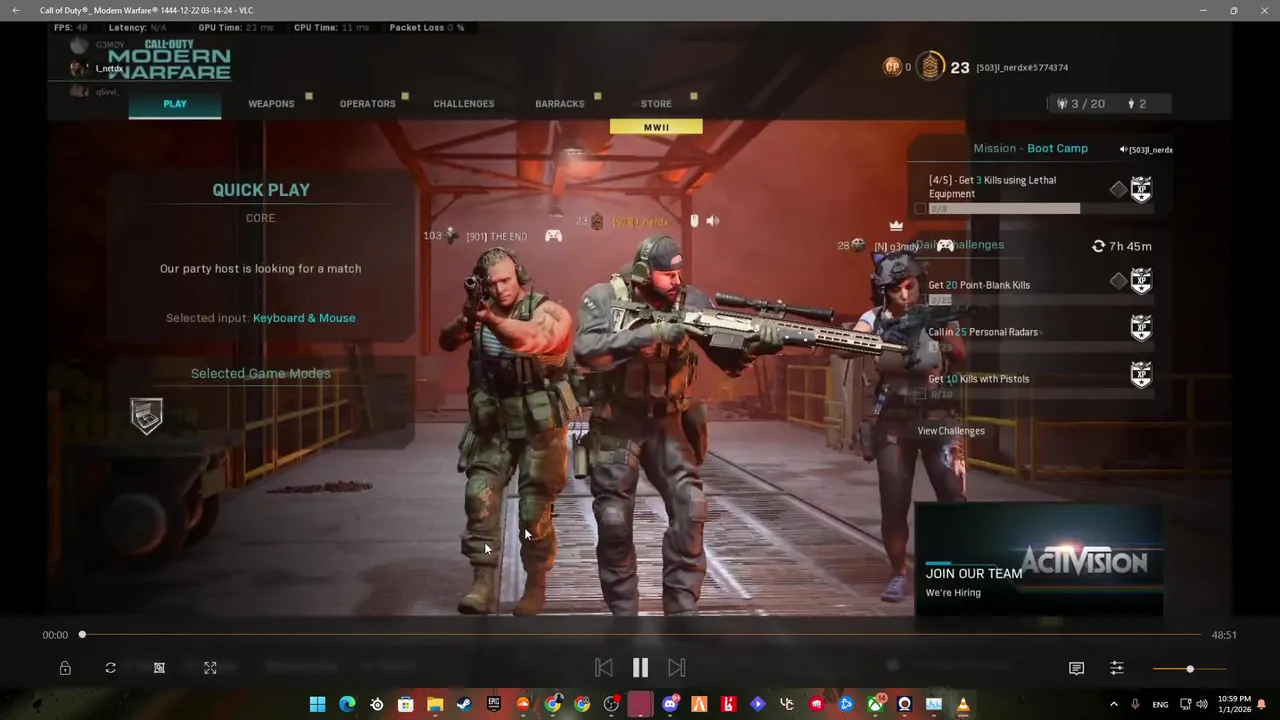Click the 48:51 total duration label

pos(1224,635)
